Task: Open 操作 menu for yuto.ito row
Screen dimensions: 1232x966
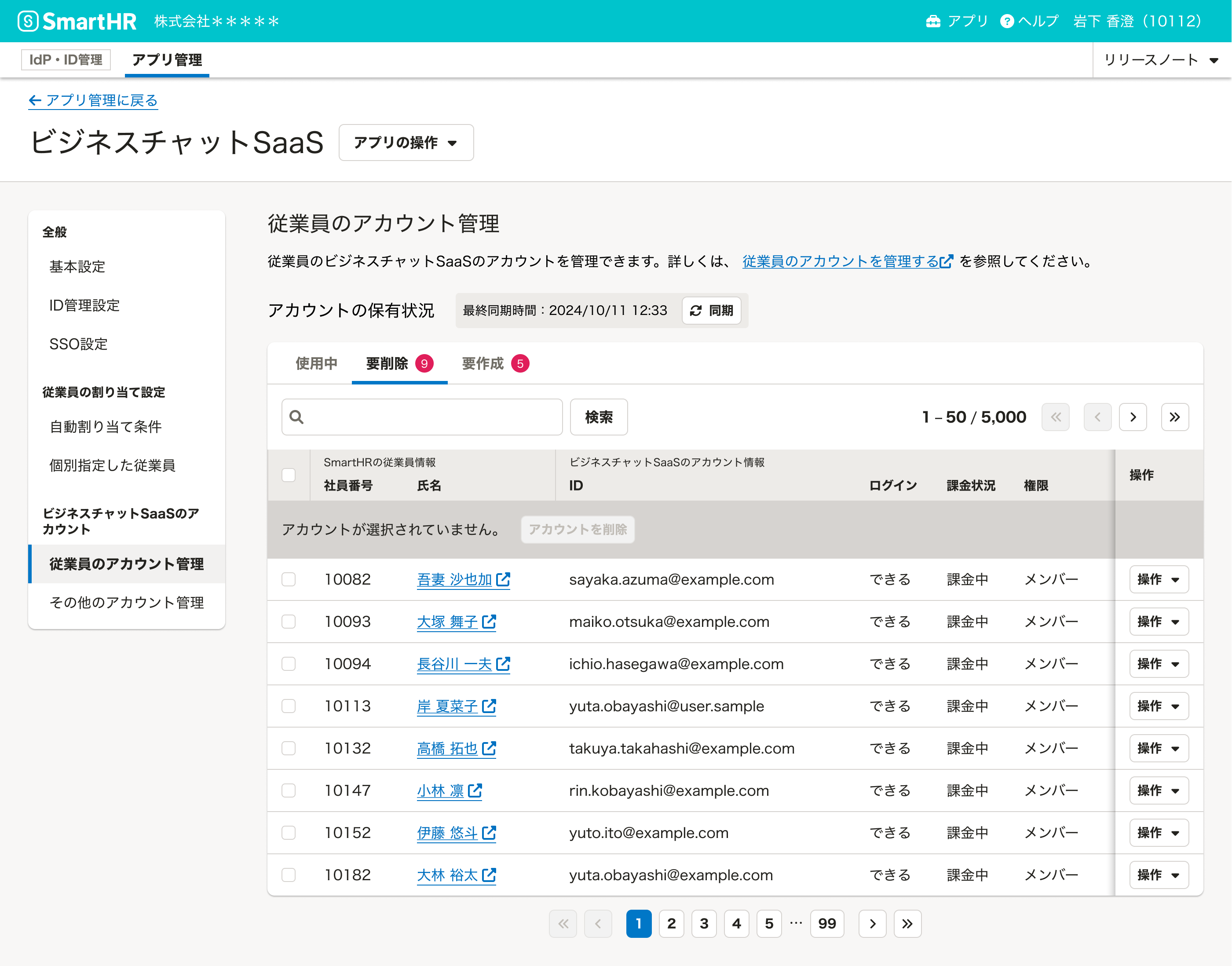Action: (1159, 833)
